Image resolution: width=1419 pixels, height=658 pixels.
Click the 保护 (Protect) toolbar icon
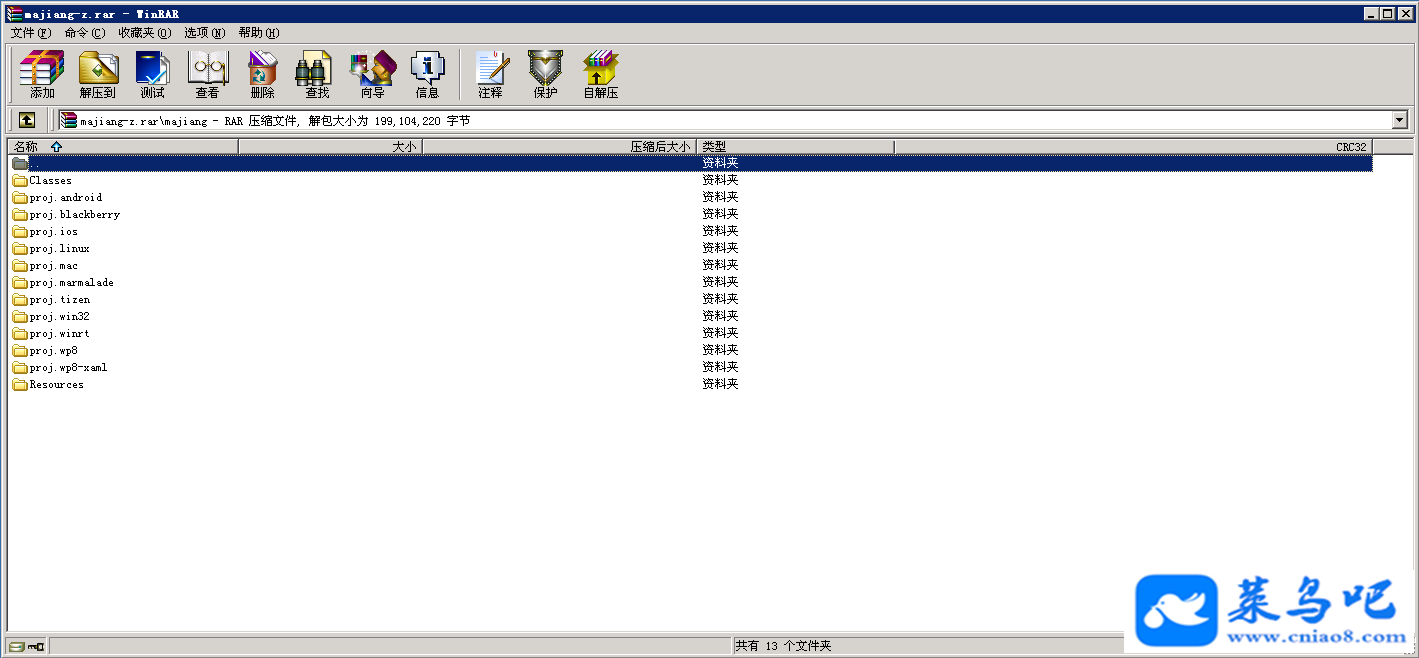pos(546,75)
